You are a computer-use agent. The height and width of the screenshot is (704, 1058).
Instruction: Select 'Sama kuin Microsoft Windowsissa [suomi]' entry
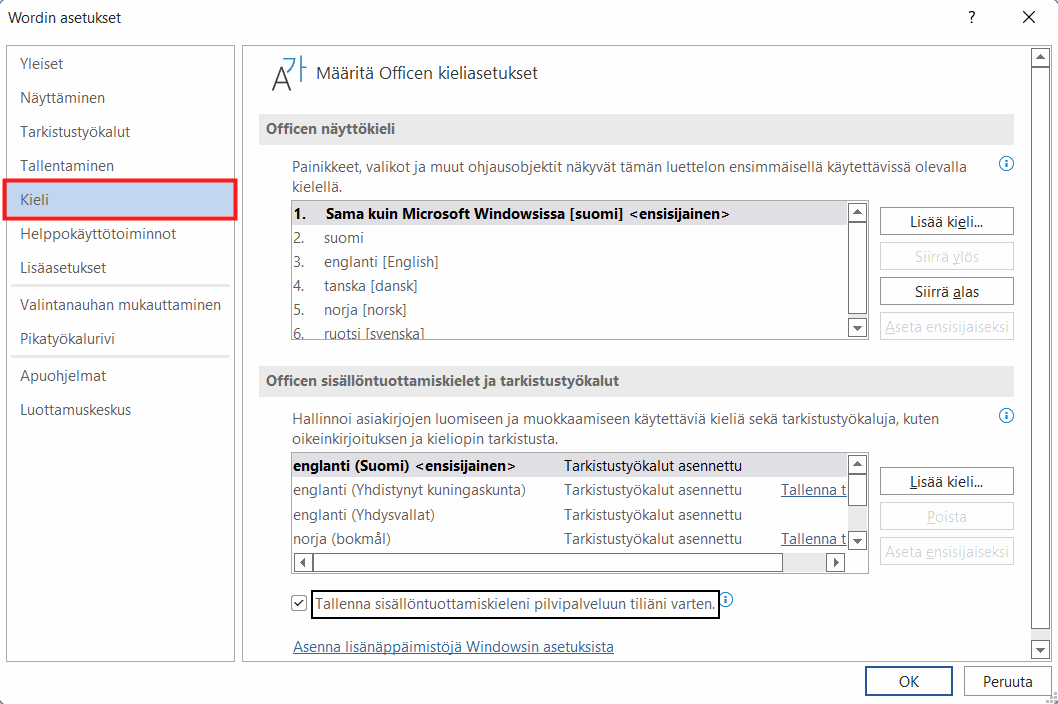click(569, 214)
